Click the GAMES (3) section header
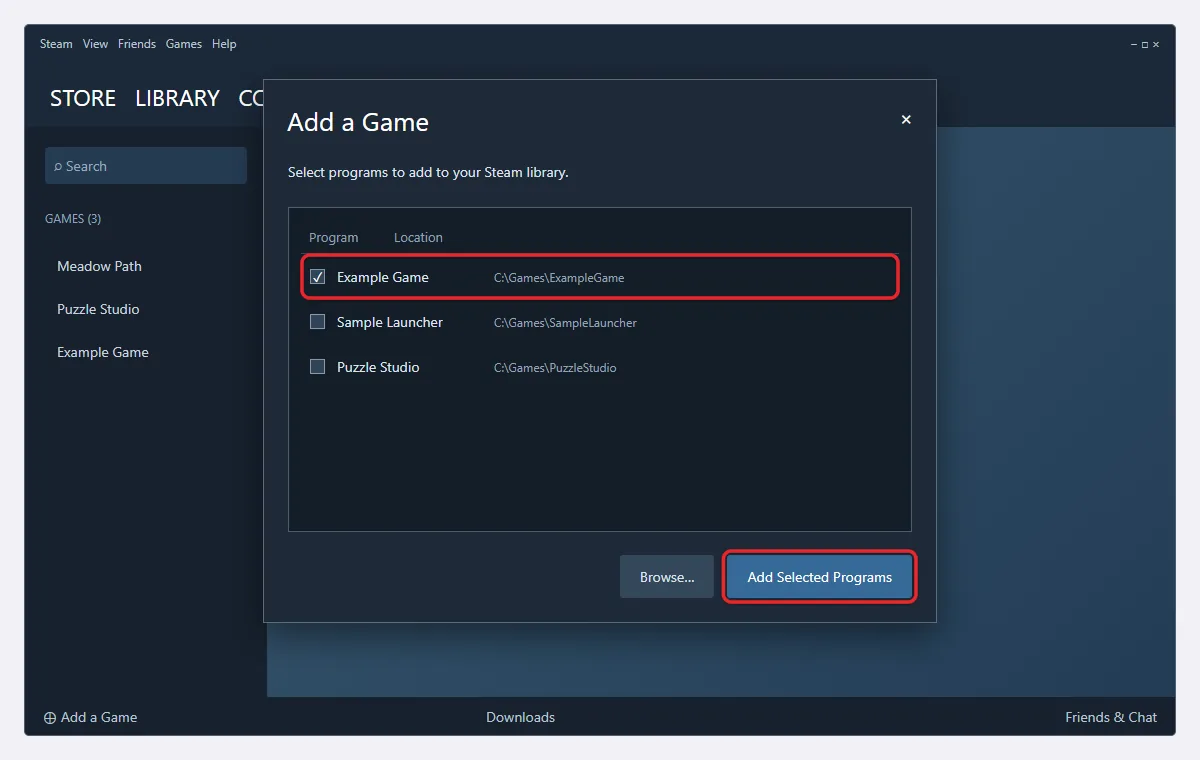 tap(73, 218)
